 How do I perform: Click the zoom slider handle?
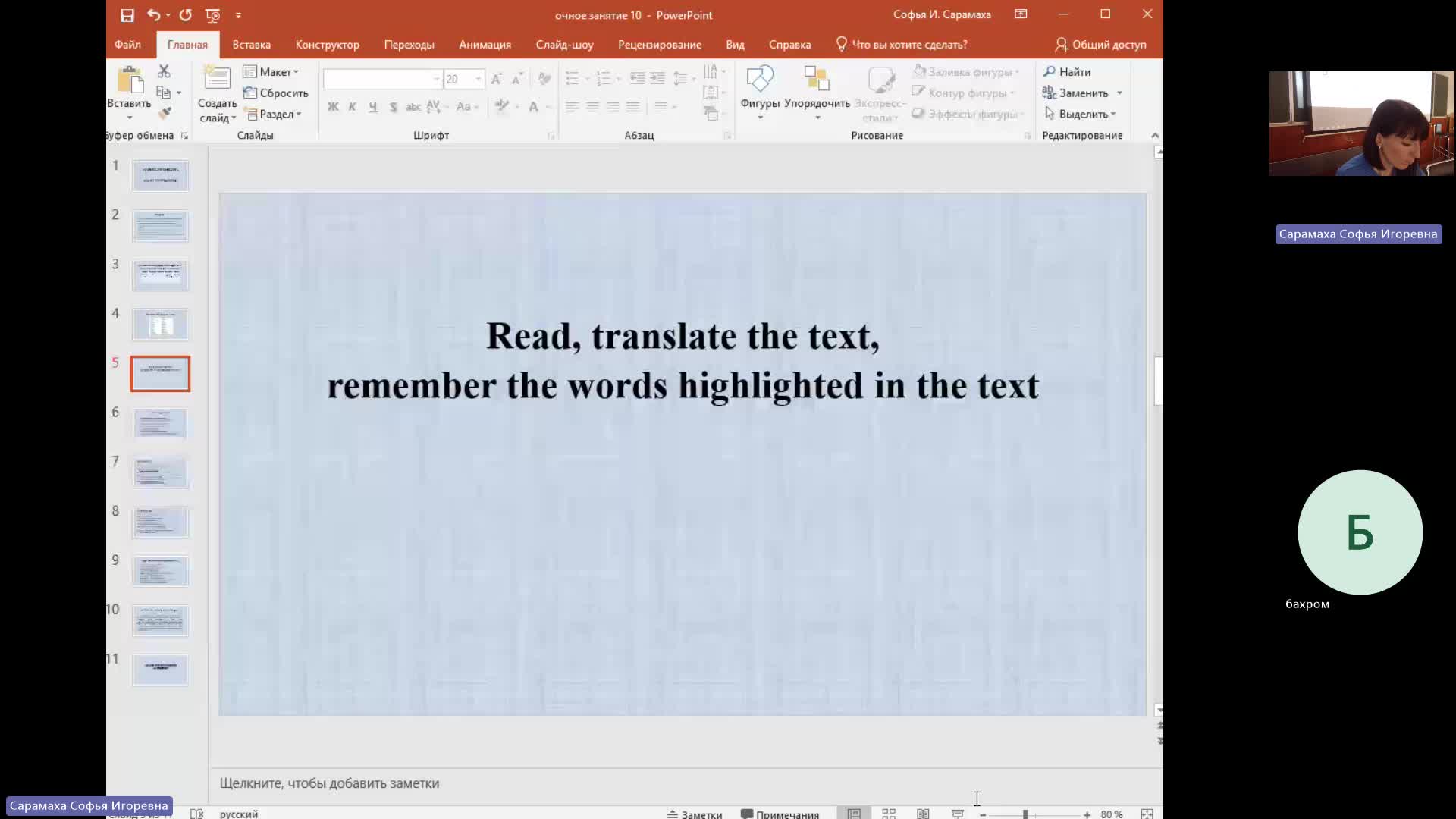tap(1025, 814)
